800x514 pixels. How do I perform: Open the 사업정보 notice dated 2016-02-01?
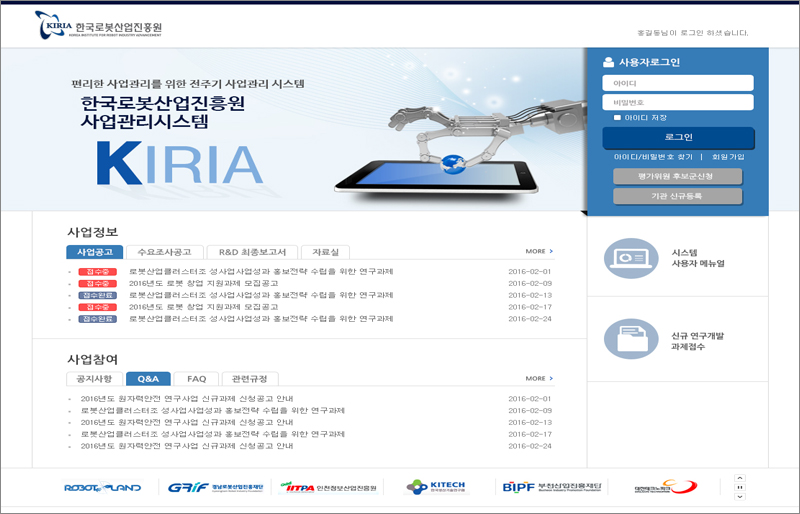261,272
